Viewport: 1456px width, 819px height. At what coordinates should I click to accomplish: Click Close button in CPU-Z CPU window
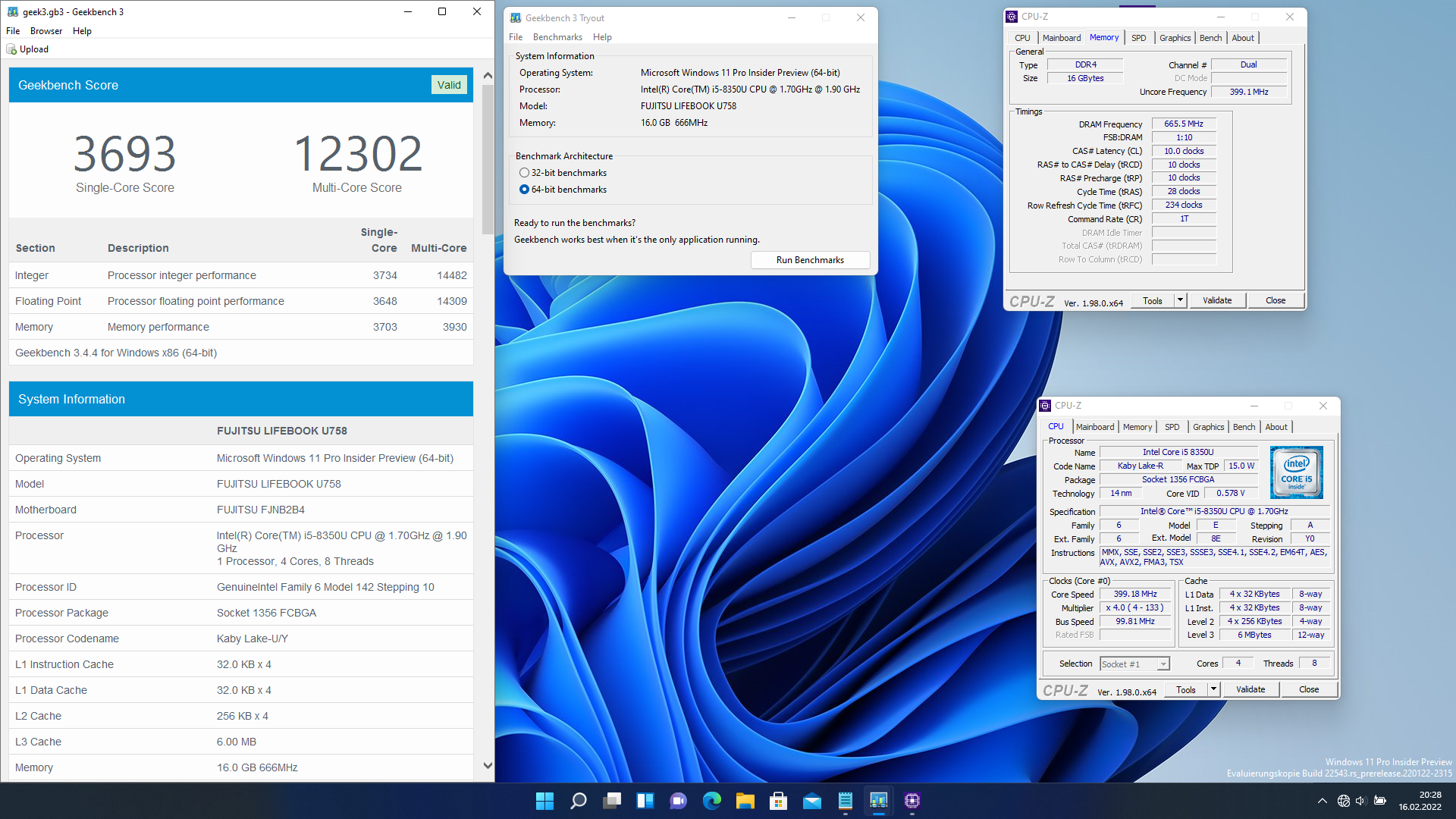coord(1309,689)
